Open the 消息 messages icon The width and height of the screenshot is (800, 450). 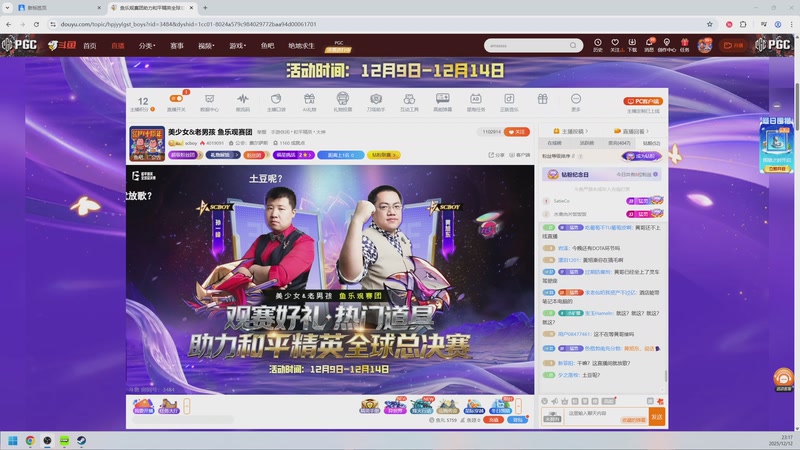pos(649,45)
